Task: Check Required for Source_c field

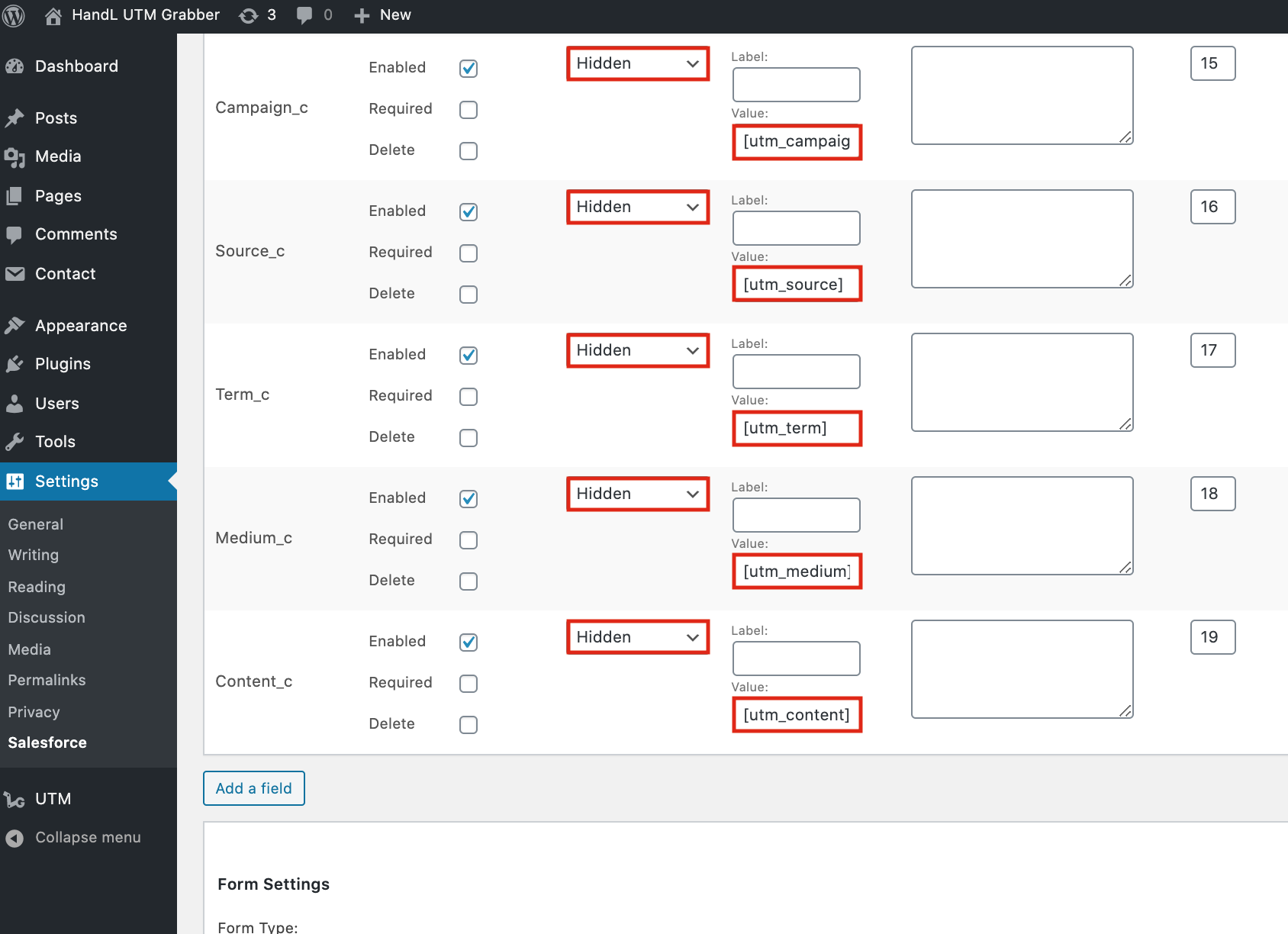Action: (469, 253)
